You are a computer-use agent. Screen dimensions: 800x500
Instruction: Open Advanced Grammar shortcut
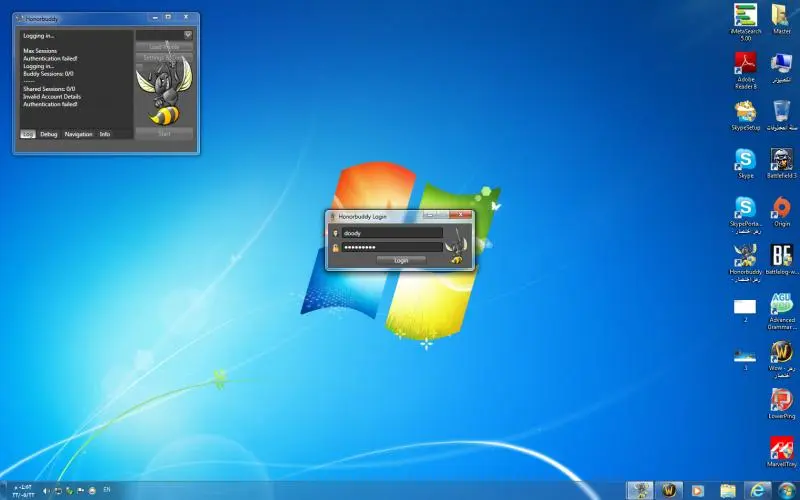781,310
